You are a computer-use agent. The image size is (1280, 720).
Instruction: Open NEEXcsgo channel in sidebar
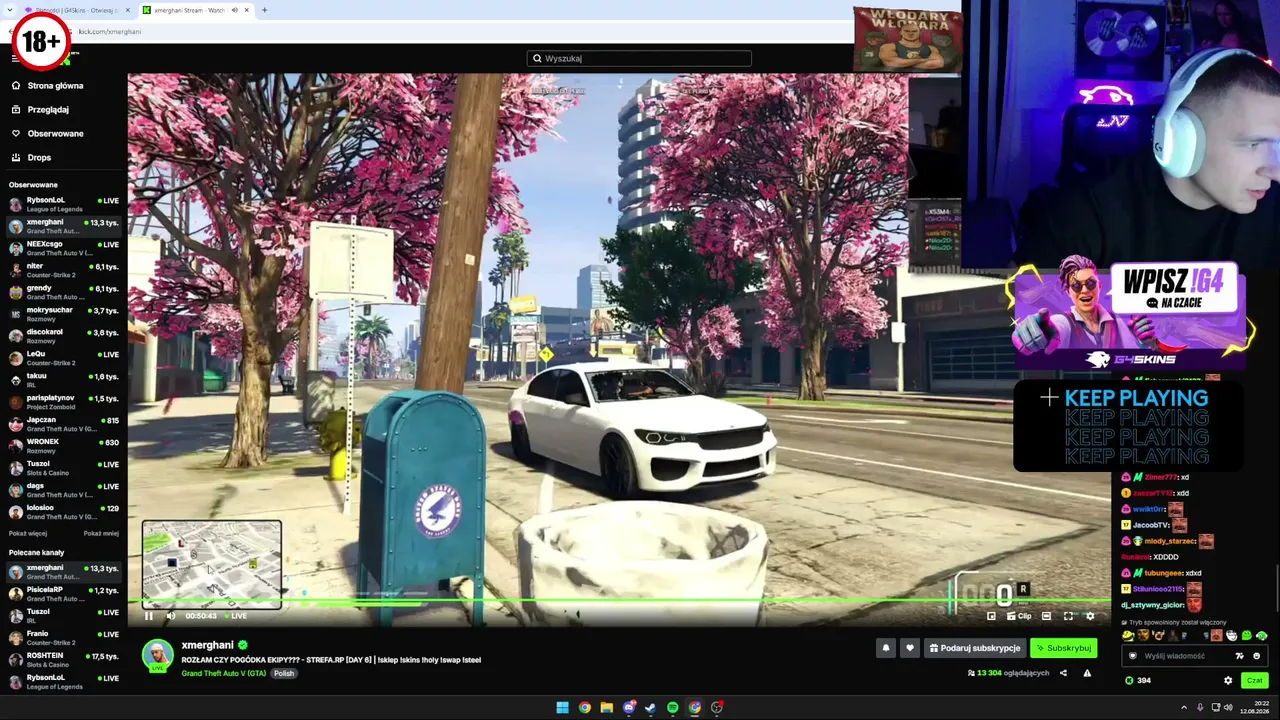[64, 248]
